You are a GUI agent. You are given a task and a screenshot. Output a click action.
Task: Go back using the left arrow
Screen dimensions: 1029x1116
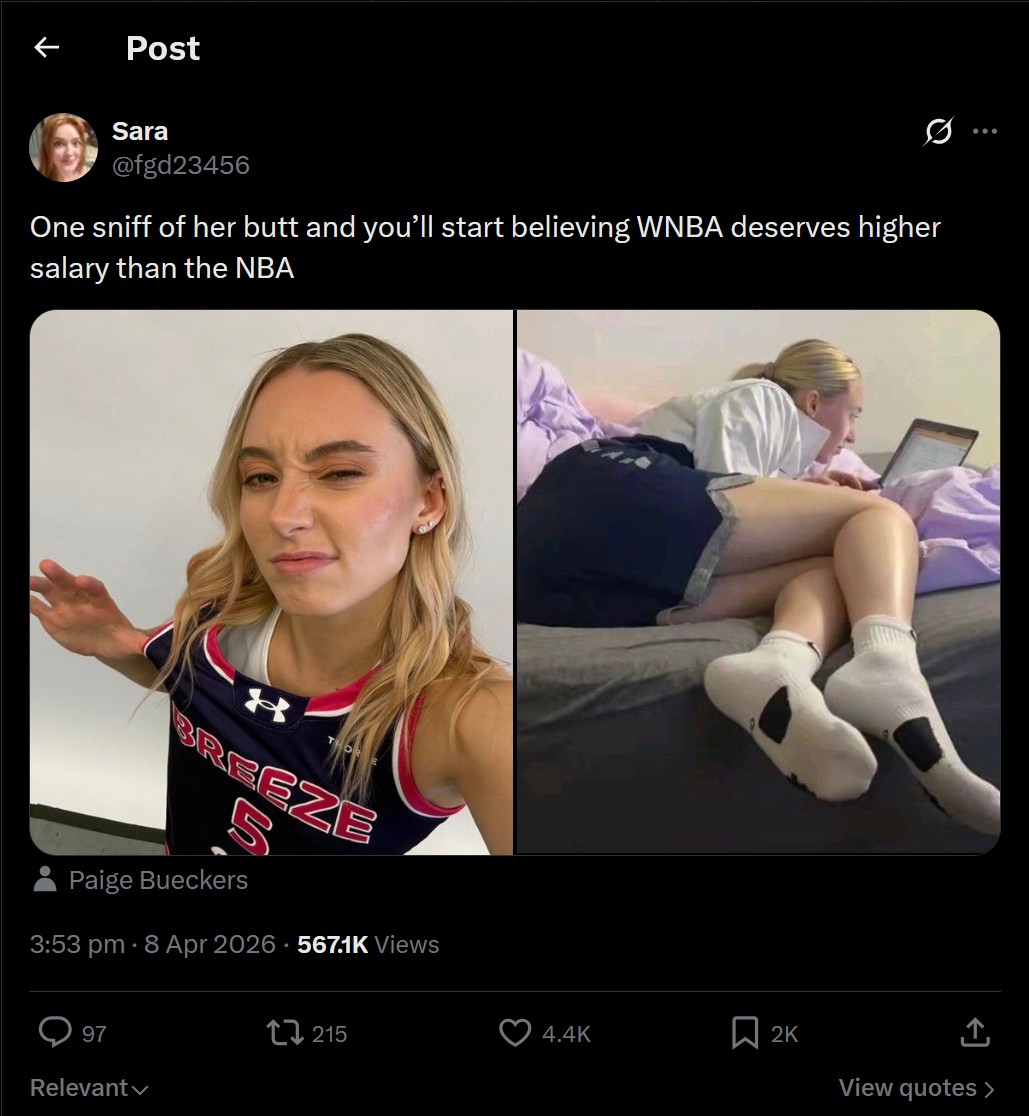coord(47,48)
